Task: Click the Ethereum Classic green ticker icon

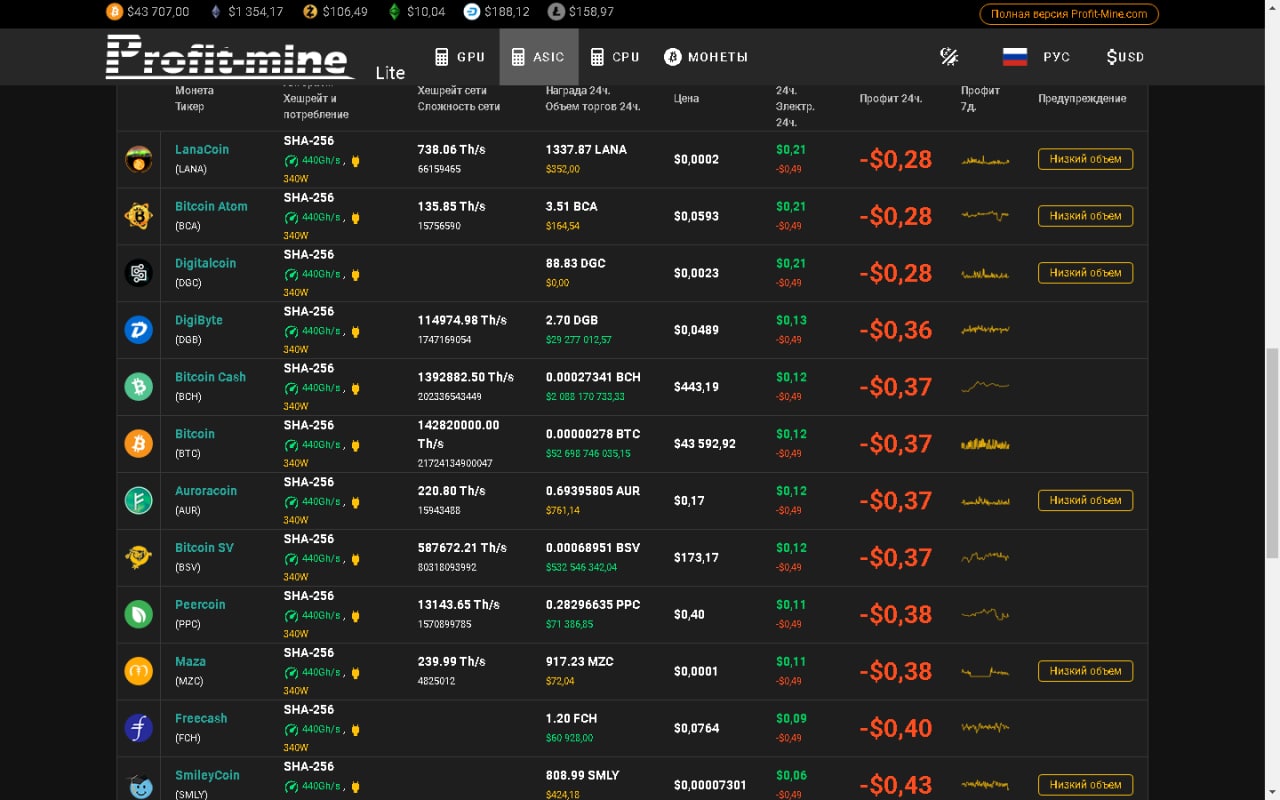Action: click(x=394, y=12)
